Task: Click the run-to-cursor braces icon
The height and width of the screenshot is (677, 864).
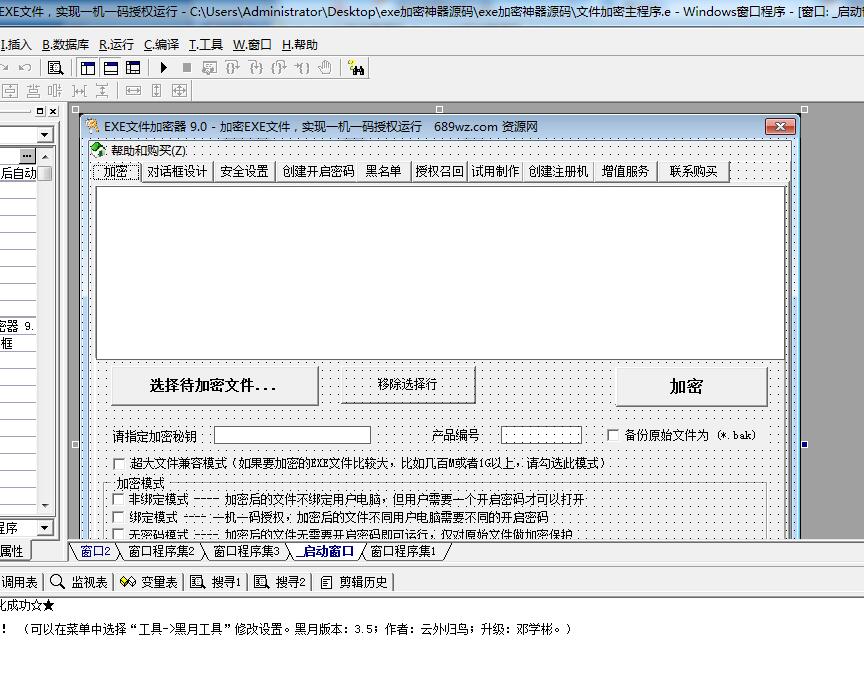Action: [x=302, y=68]
